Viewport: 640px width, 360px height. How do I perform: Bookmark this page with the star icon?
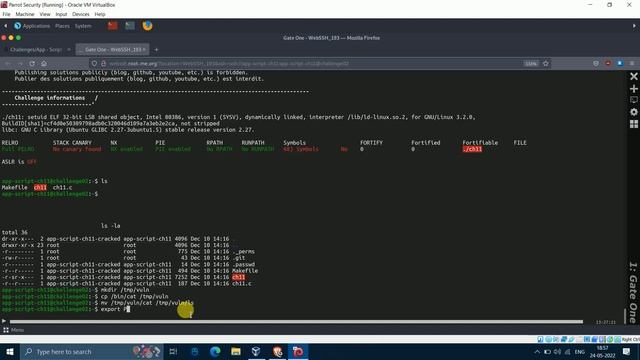coord(546,64)
